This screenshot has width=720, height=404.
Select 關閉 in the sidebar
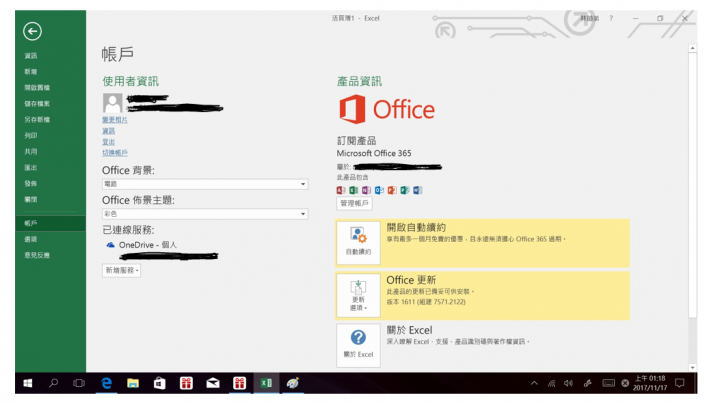(x=31, y=199)
